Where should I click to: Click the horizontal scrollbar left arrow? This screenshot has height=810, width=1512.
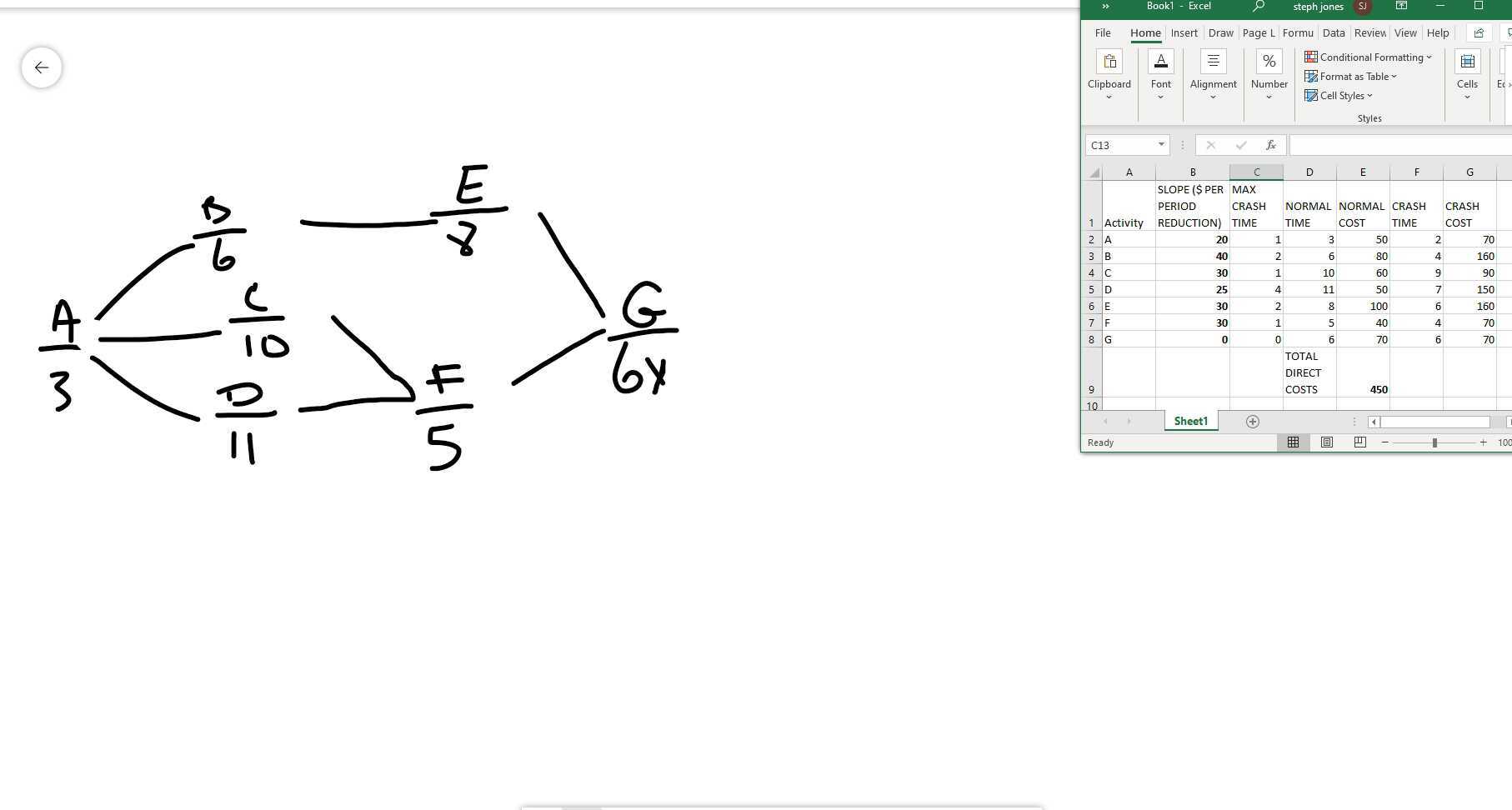tap(1374, 422)
